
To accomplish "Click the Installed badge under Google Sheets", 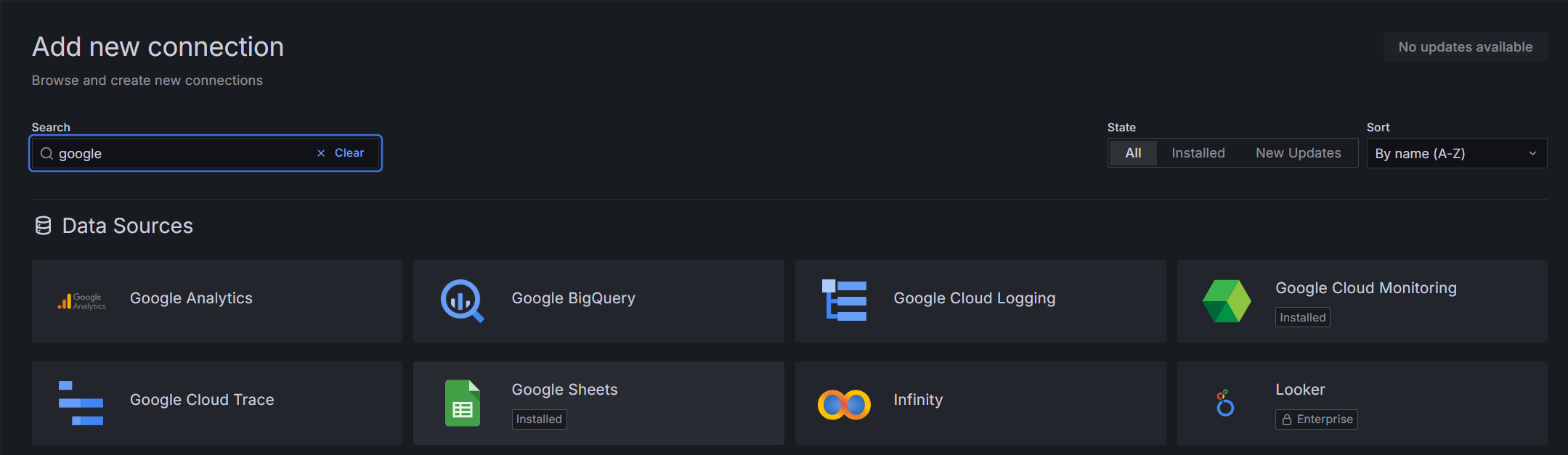I will 539,419.
